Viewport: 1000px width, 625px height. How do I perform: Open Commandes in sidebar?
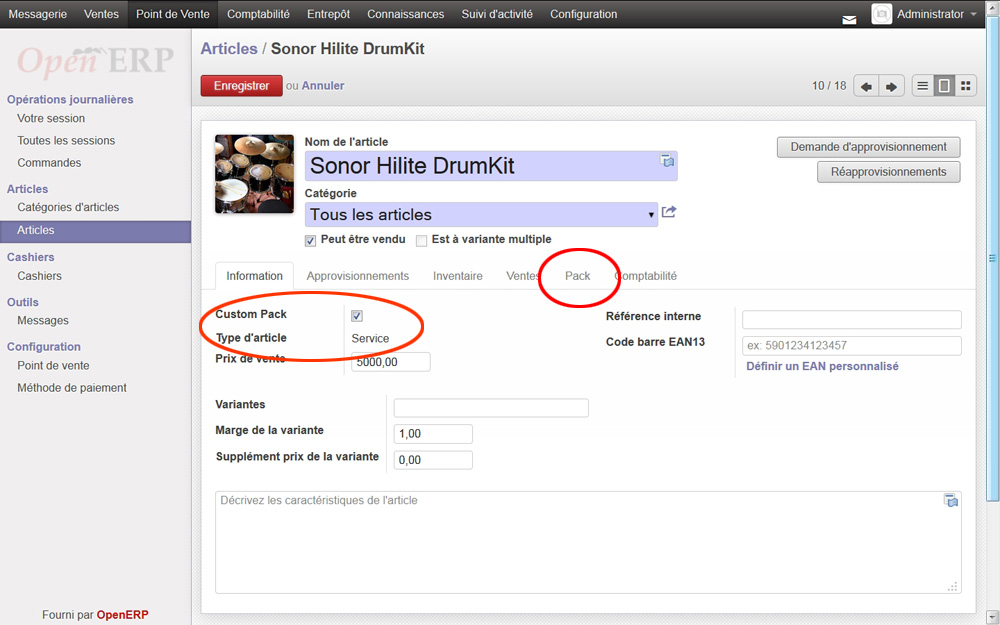(49, 163)
